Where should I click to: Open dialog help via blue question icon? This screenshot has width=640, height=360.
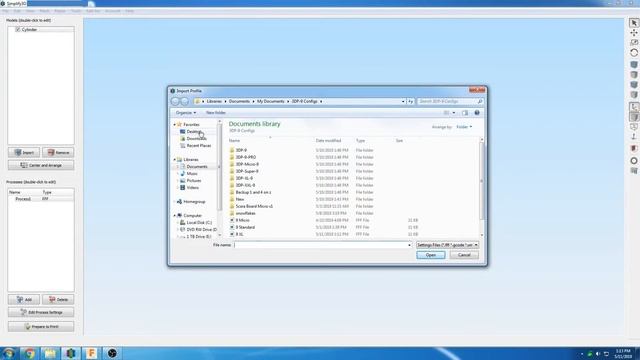(x=477, y=113)
